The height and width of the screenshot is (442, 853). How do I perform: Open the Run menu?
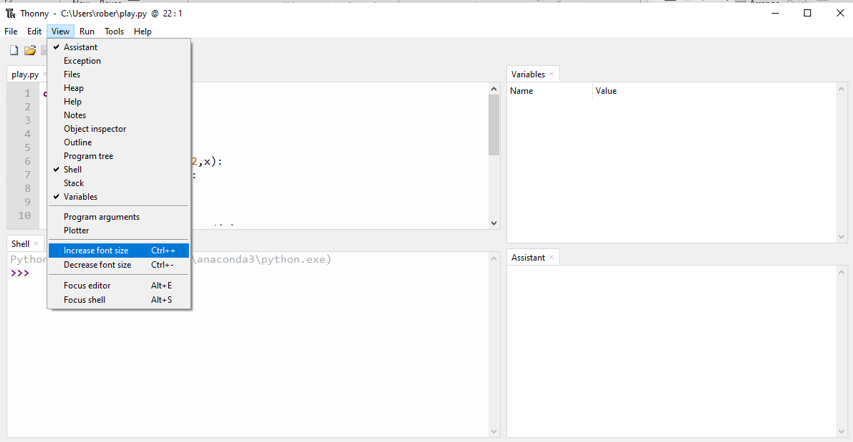[x=87, y=32]
